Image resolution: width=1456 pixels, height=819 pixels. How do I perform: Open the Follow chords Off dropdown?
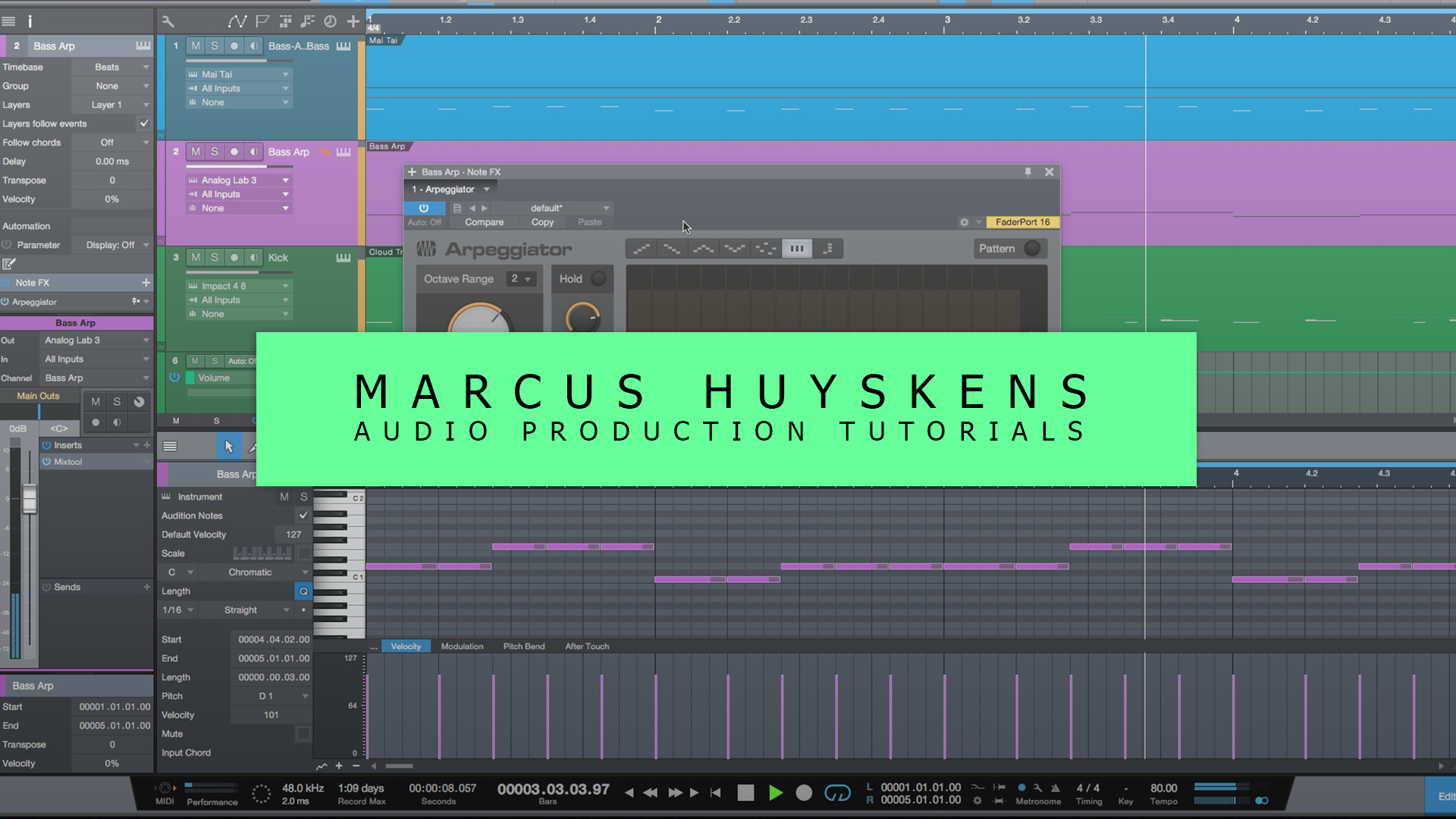click(112, 143)
